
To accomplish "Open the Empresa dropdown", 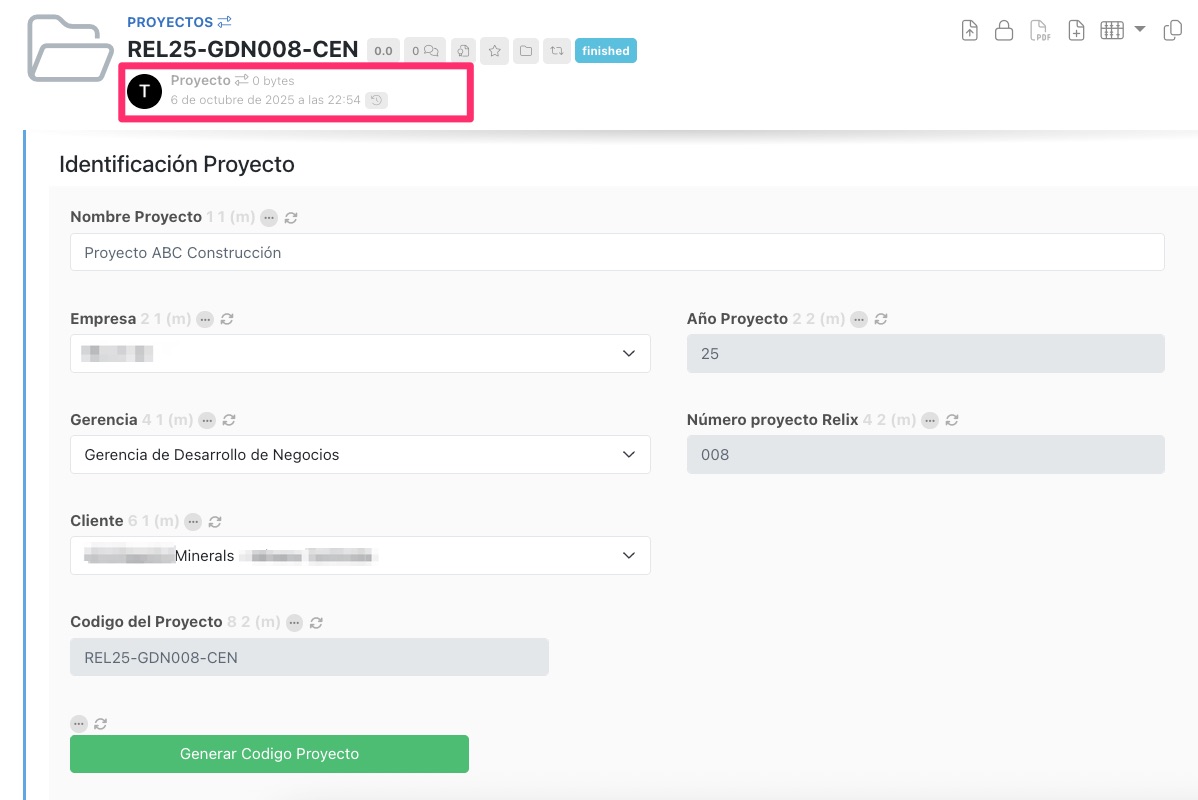I will coord(360,354).
